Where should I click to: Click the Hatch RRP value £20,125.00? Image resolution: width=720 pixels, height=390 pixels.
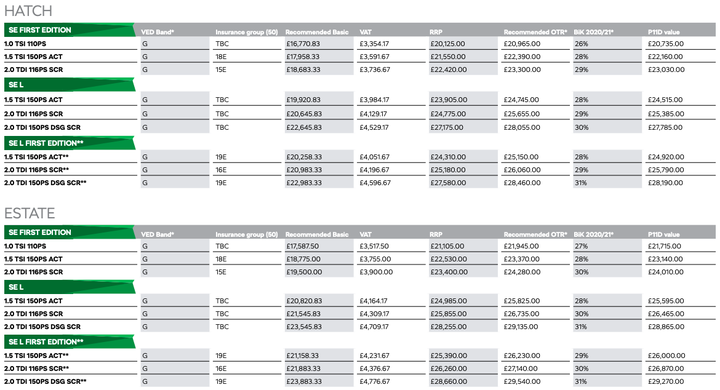click(448, 44)
